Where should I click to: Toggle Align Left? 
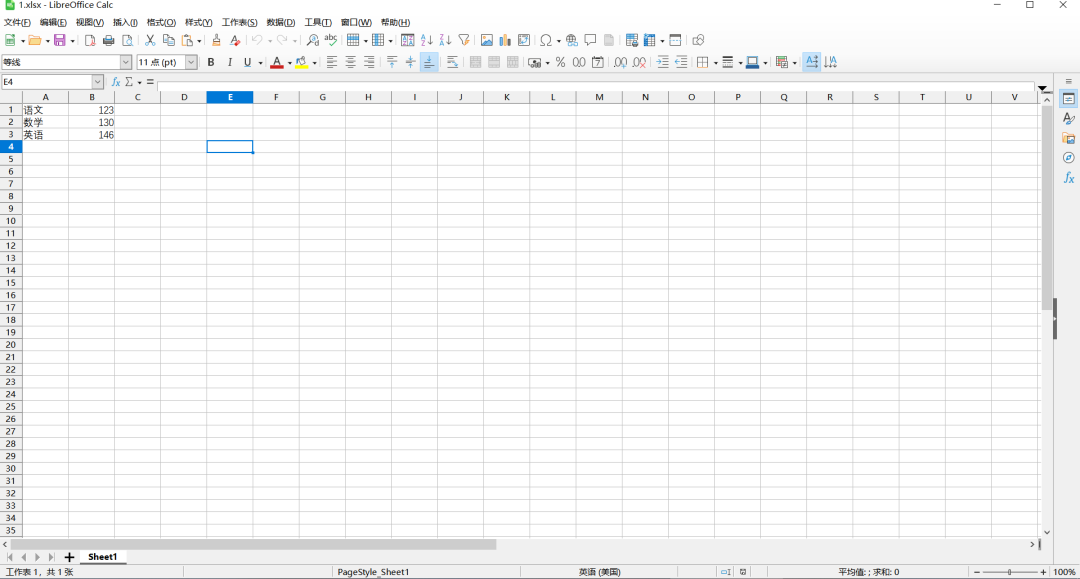point(331,63)
